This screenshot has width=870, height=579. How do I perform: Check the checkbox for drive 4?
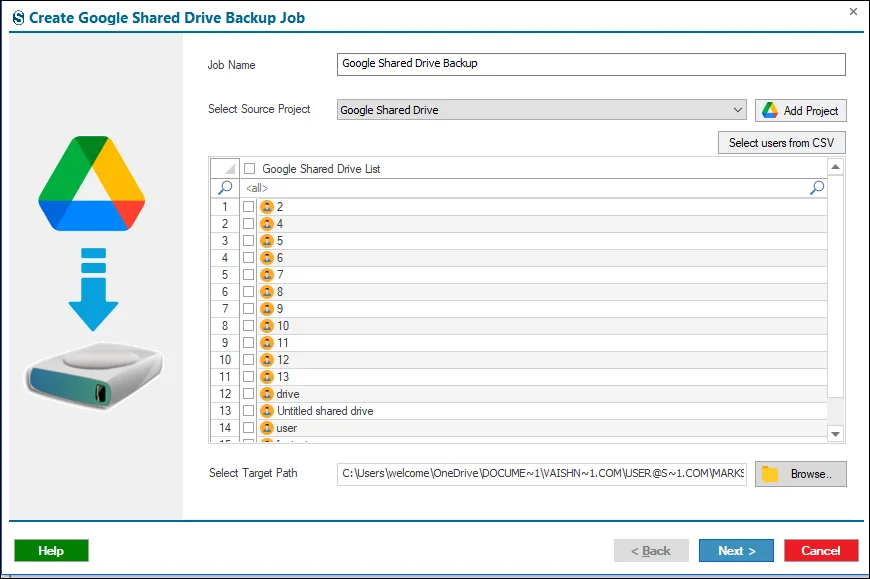tap(249, 224)
